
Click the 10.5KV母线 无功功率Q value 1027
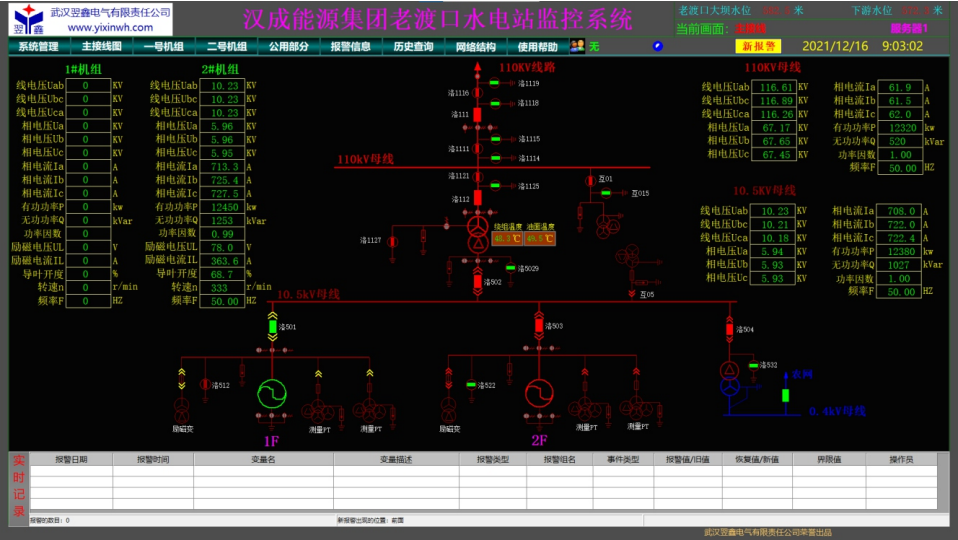[899, 265]
